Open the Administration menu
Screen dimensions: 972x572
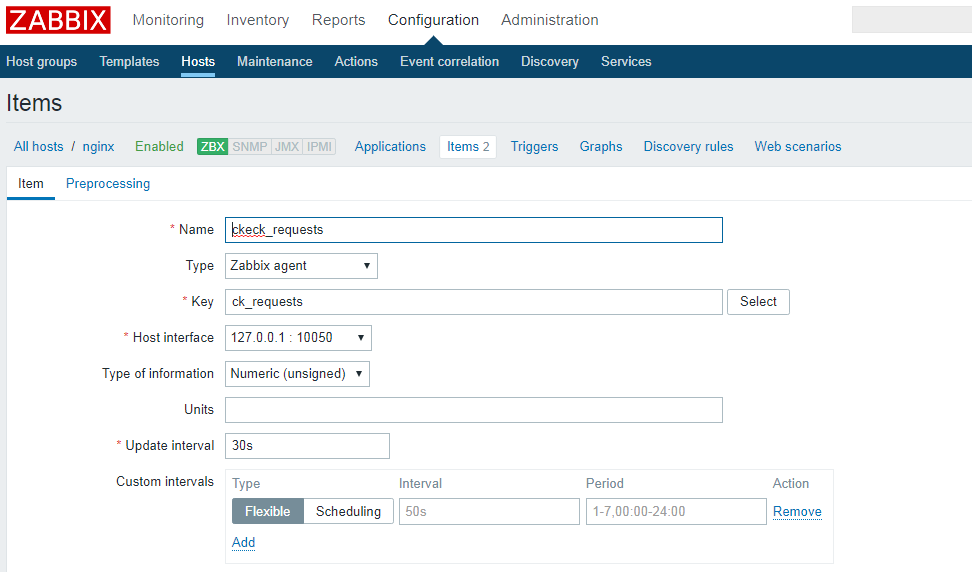click(550, 20)
